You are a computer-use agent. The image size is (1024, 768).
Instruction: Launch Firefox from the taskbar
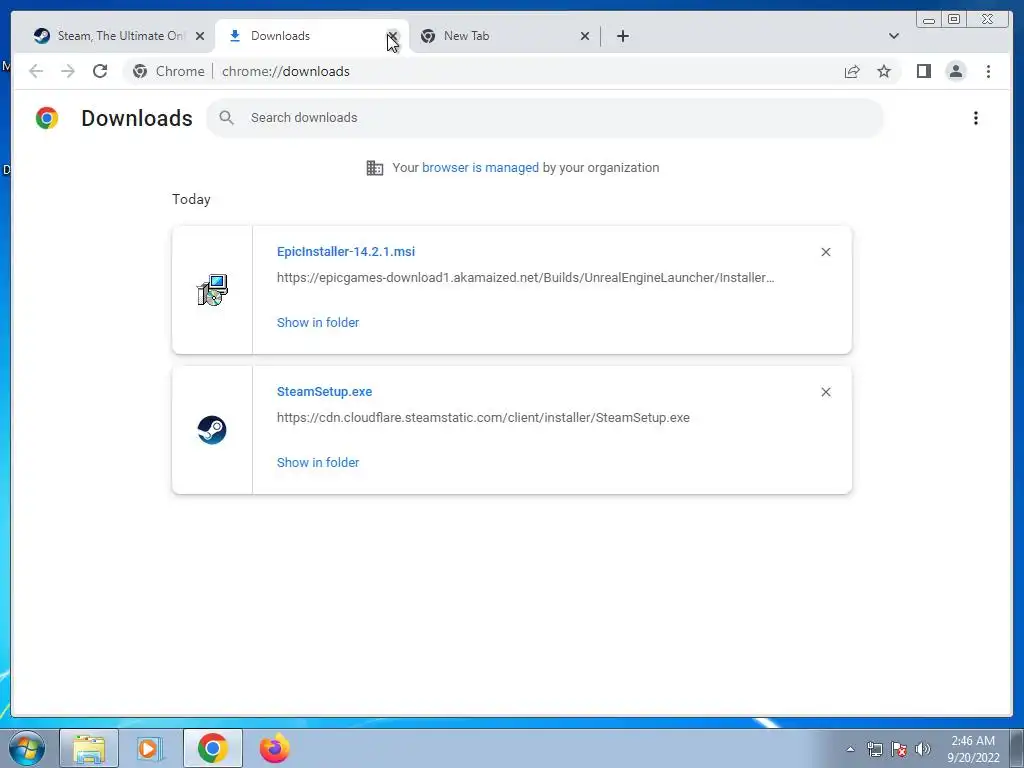pyautogui.click(x=274, y=748)
